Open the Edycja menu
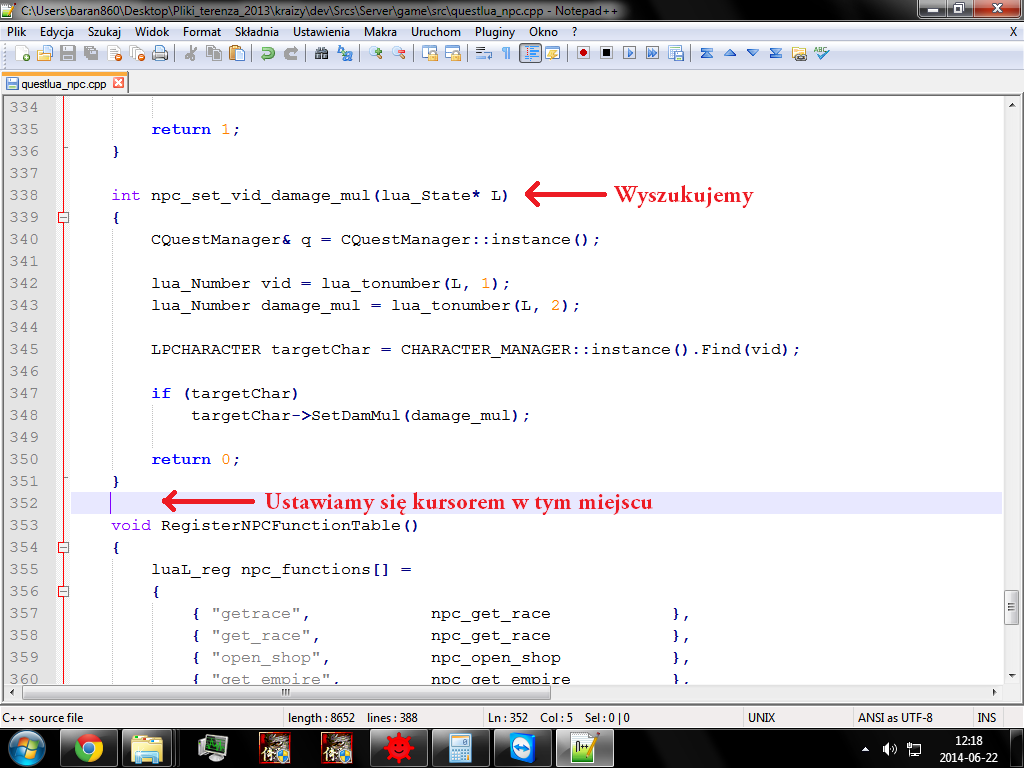This screenshot has width=1024, height=768. tap(57, 32)
